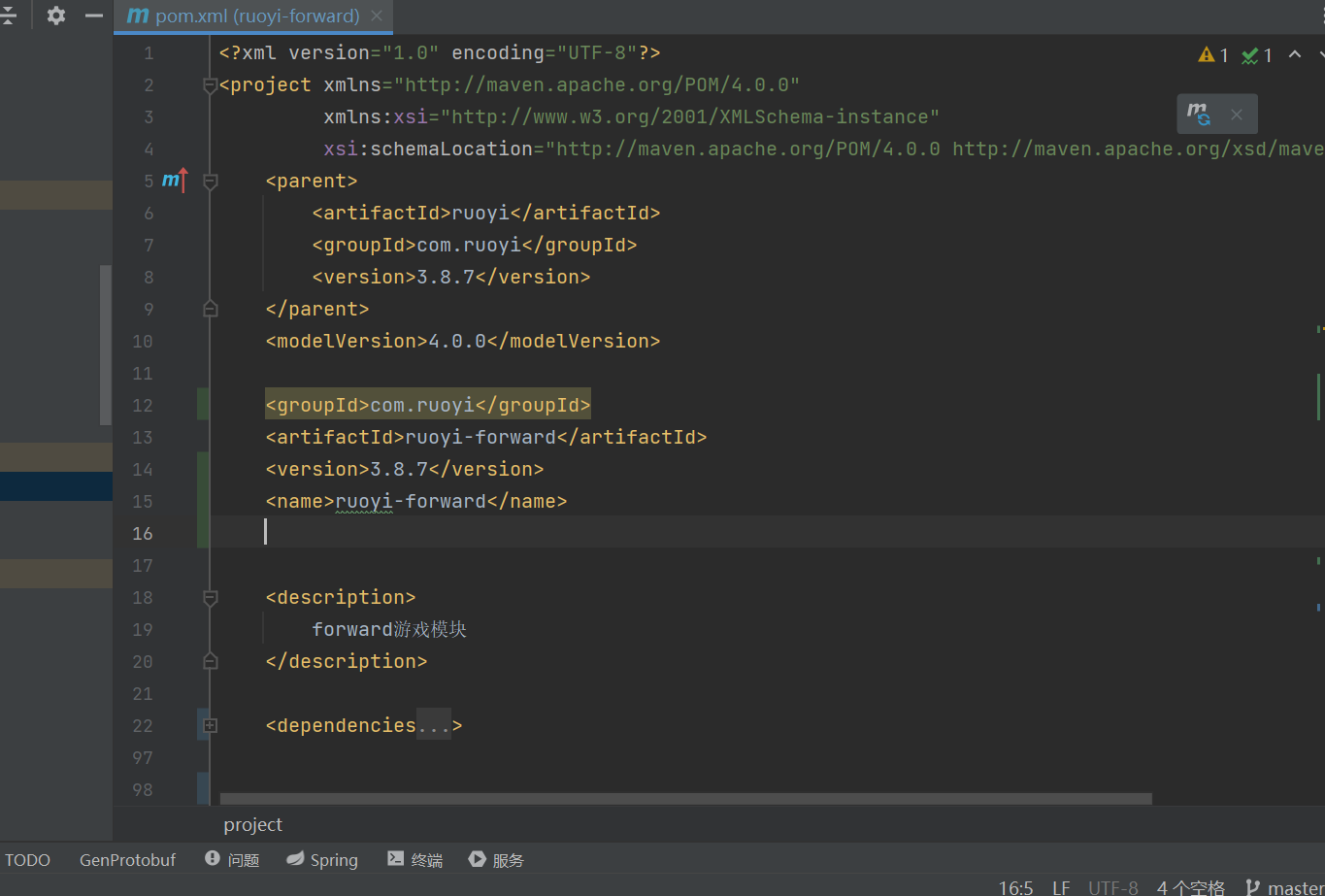Click the green typo check indicator
Screen dimensions: 1325x896
click(1257, 55)
